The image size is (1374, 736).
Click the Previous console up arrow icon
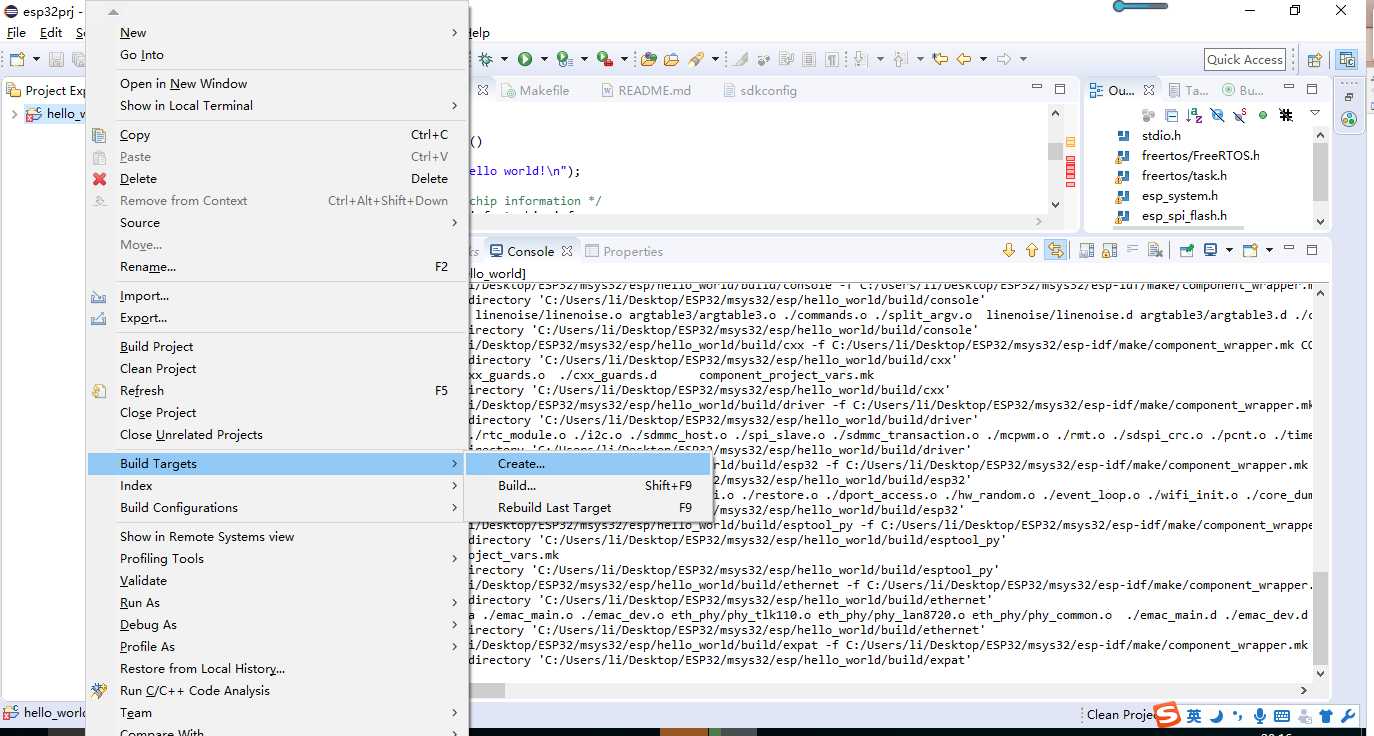click(1031, 250)
